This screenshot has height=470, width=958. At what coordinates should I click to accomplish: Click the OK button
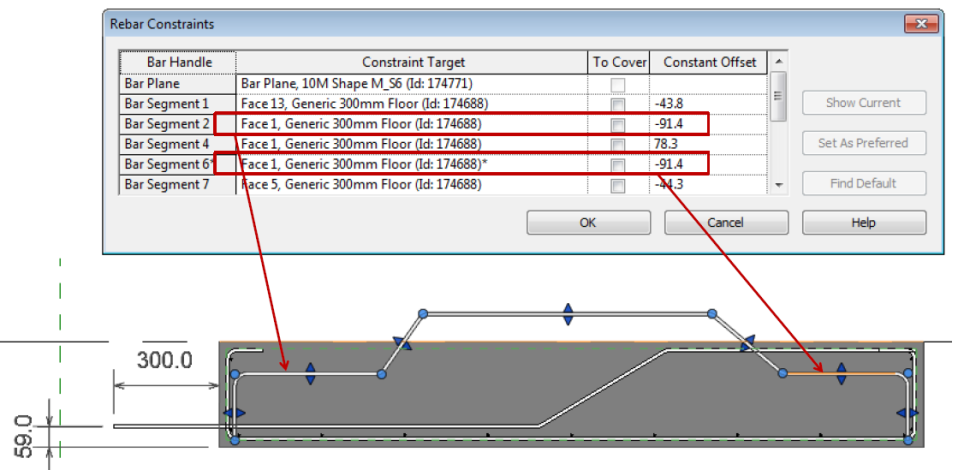(587, 222)
